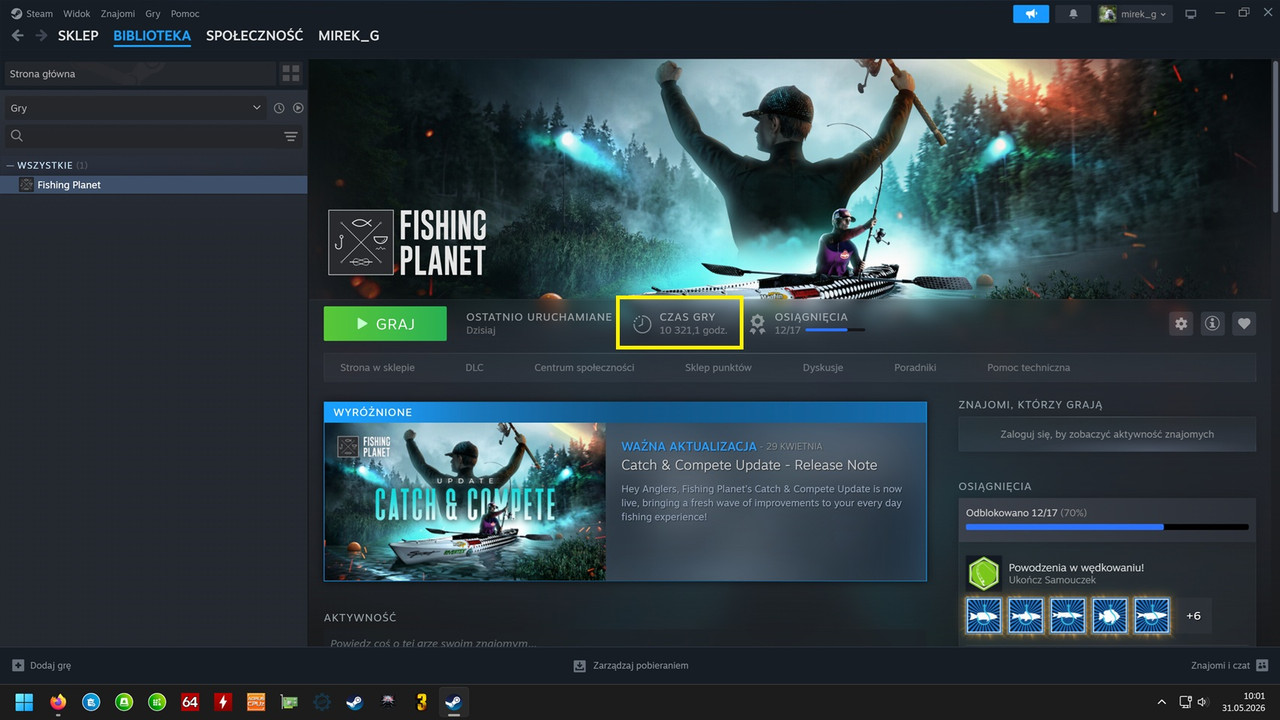Image resolution: width=1280 pixels, height=720 pixels.
Task: Open the Poradniki link
Action: coord(915,368)
